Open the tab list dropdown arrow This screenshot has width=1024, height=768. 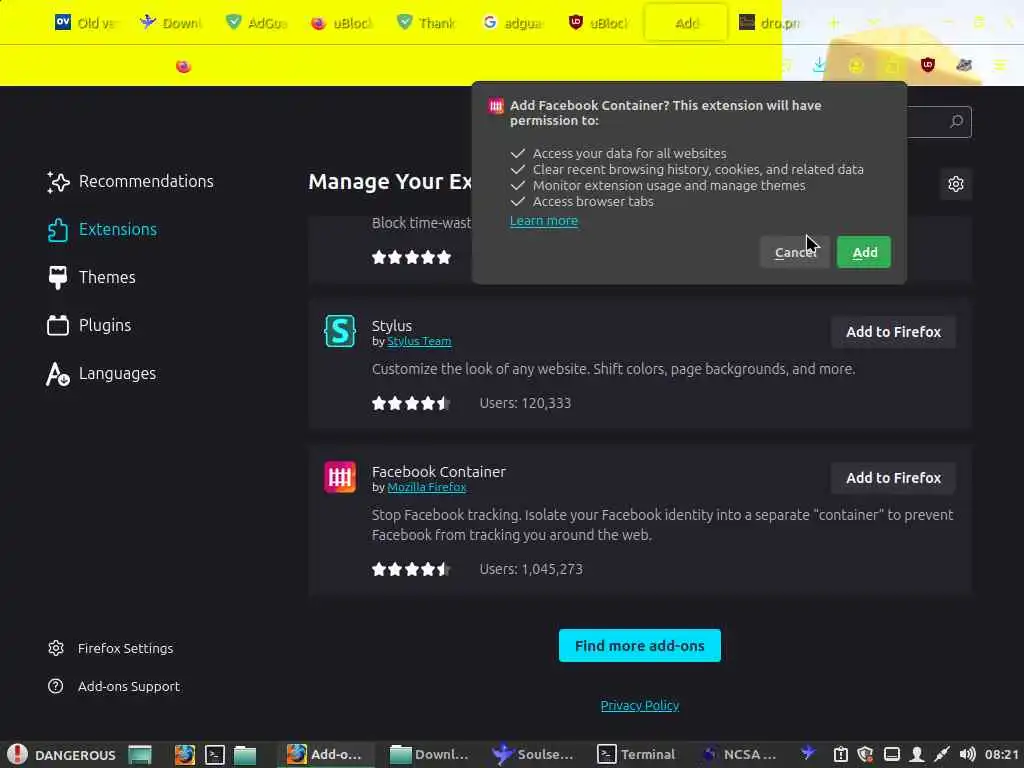873,23
